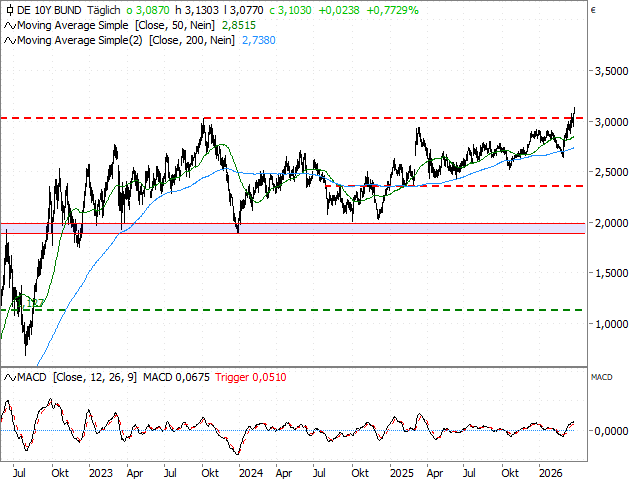Click the Euro currency symbol above price axis

tap(593, 9)
